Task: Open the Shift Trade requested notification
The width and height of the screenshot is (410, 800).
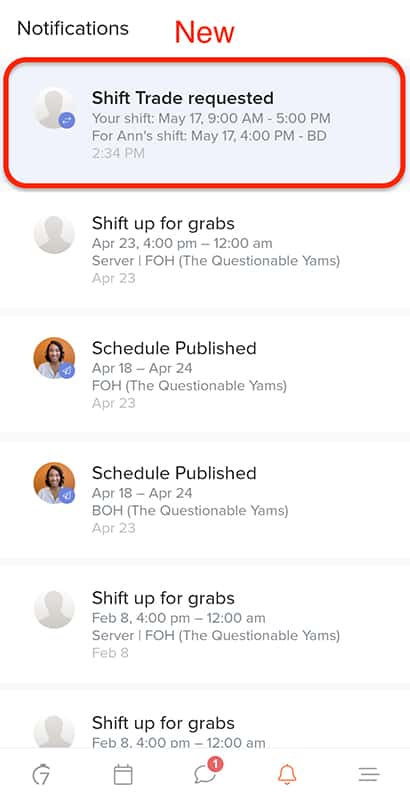Action: [x=205, y=123]
